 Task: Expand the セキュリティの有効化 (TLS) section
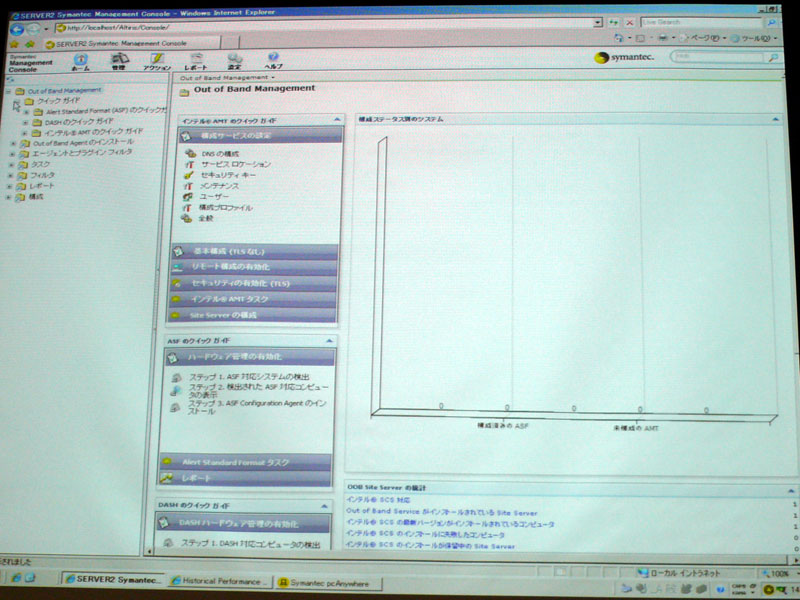[x=253, y=283]
